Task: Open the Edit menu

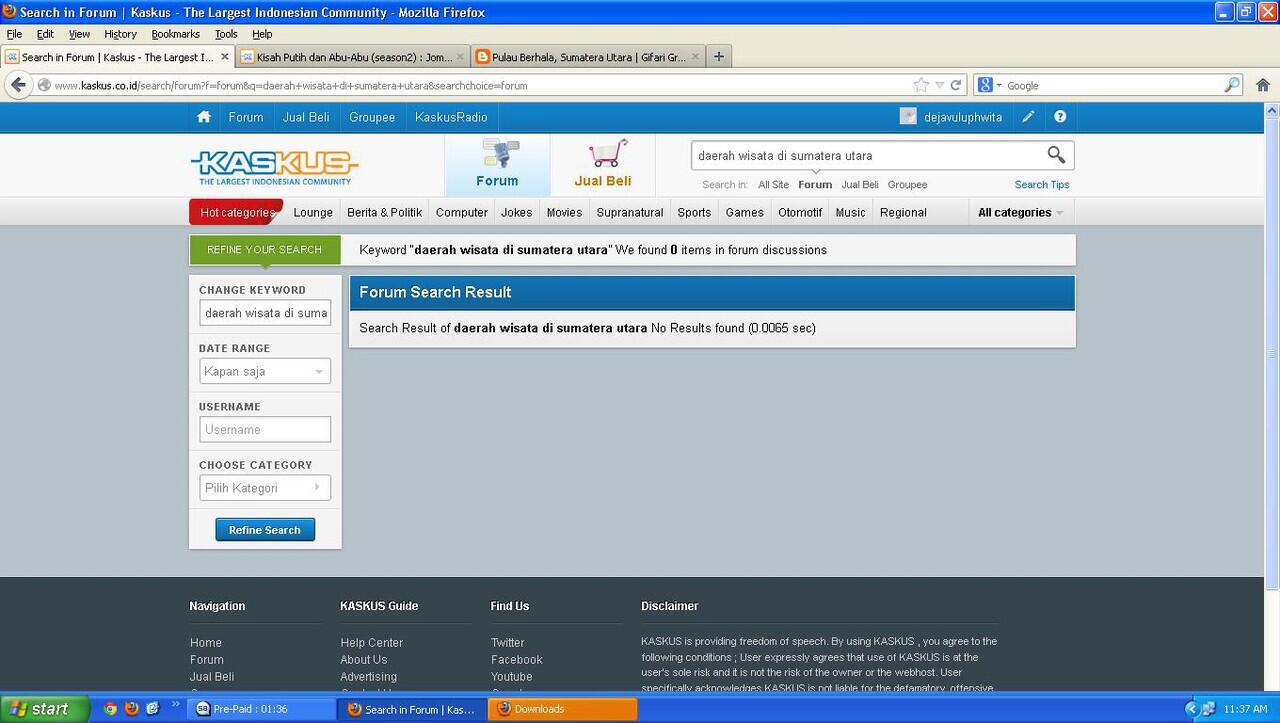Action: pyautogui.click(x=45, y=34)
